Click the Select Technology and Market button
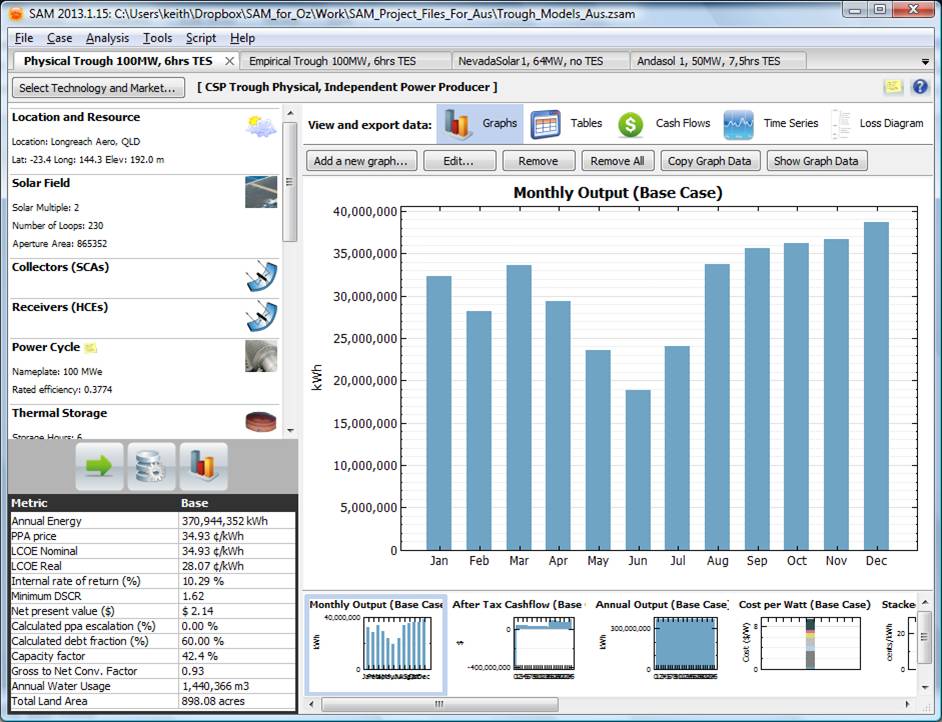This screenshot has height=722, width=942. pos(98,88)
